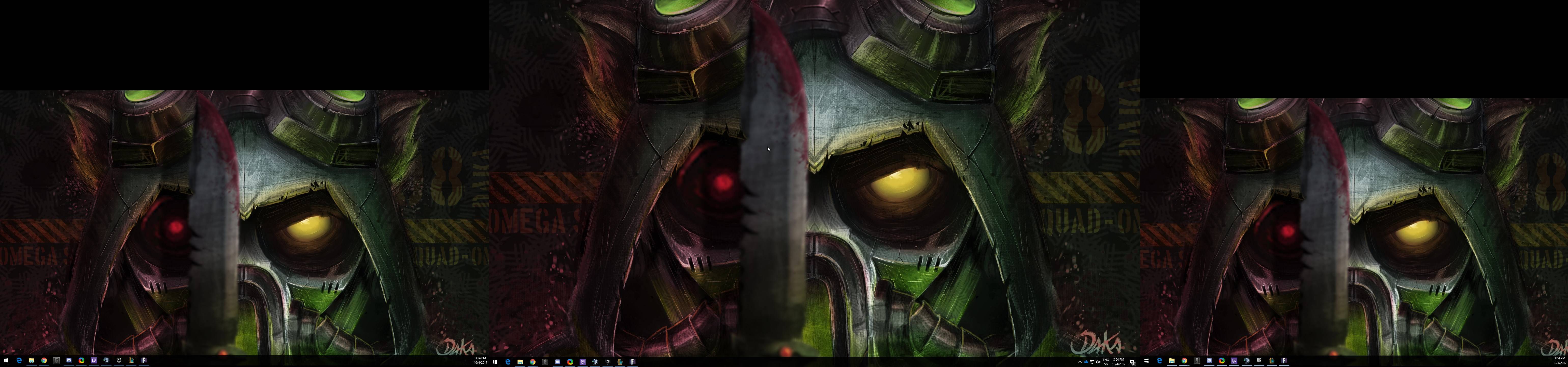Image resolution: width=1568 pixels, height=367 pixels.
Task: Click the clock on the middle monitor taskbar
Action: pyautogui.click(x=1119, y=362)
